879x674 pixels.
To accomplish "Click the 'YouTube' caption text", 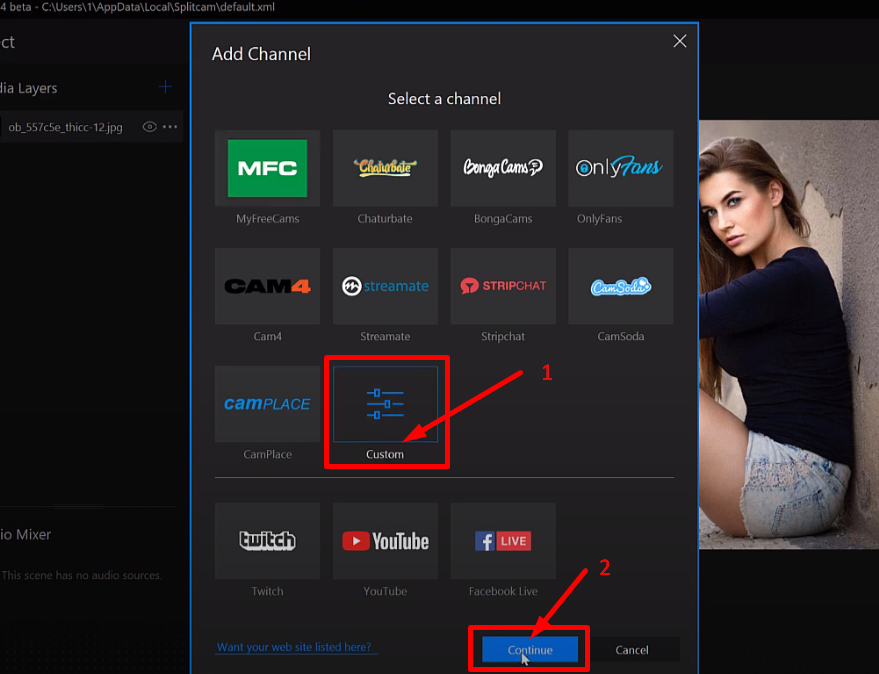I will 385,591.
